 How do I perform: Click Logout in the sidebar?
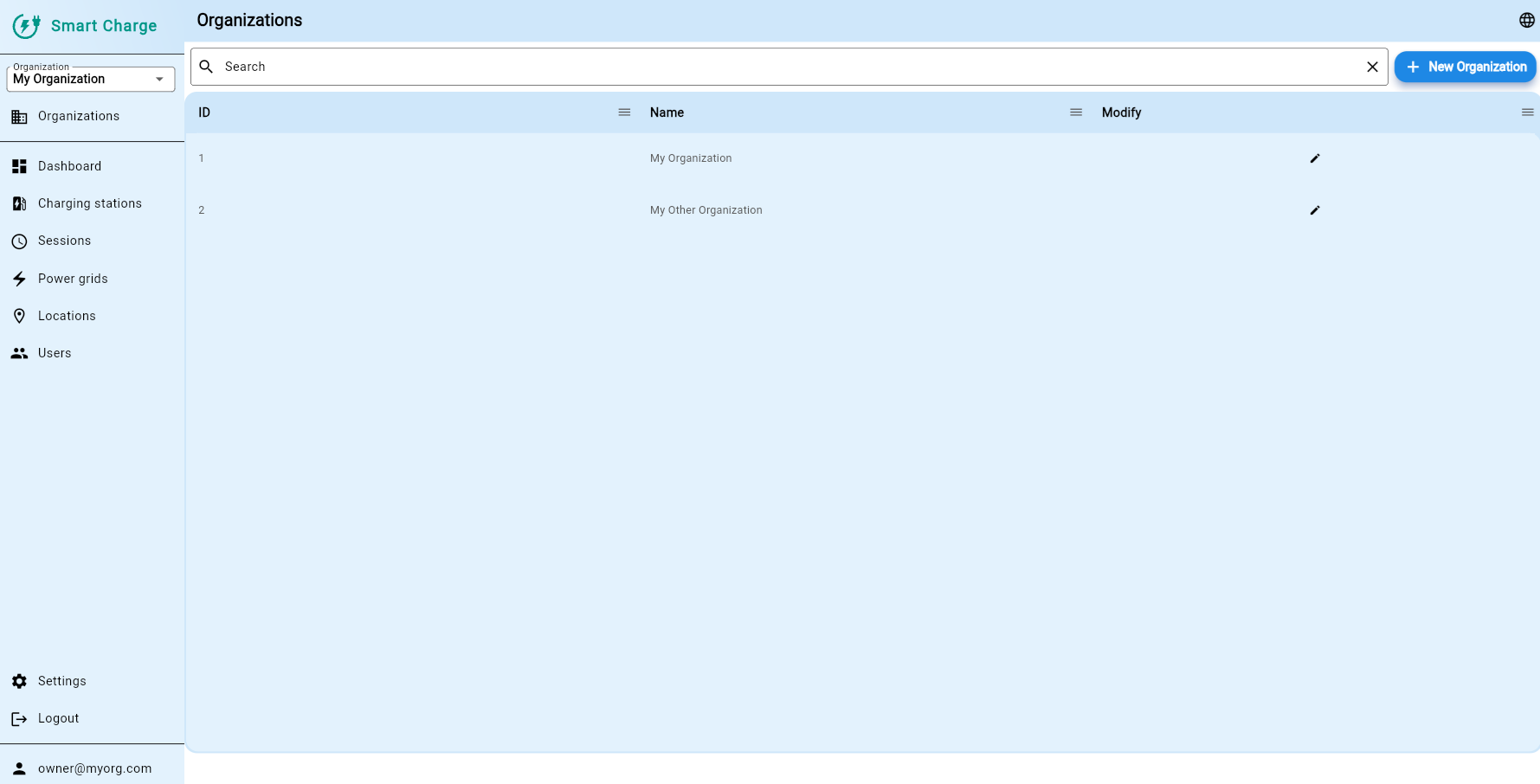pos(58,718)
